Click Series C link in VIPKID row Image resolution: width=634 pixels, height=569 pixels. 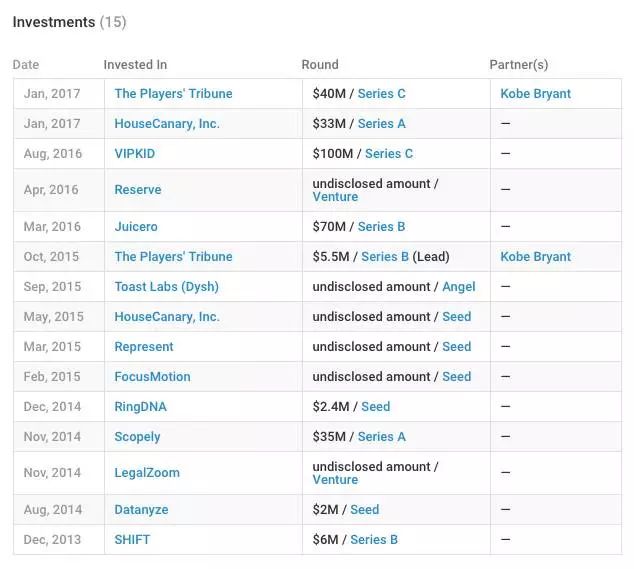pyautogui.click(x=389, y=154)
